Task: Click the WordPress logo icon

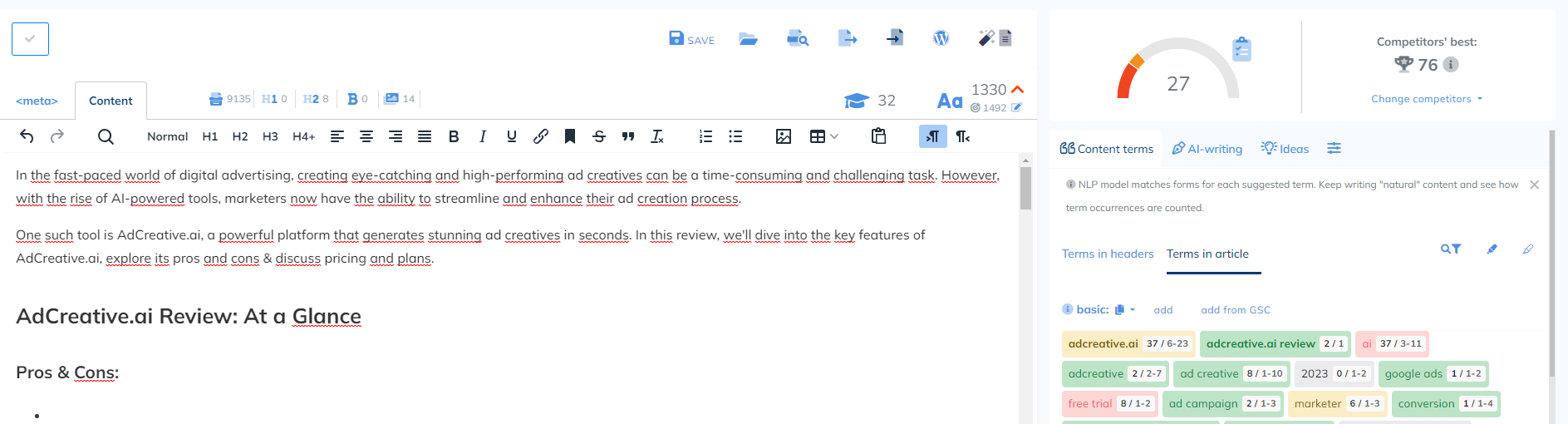Action: (x=941, y=38)
